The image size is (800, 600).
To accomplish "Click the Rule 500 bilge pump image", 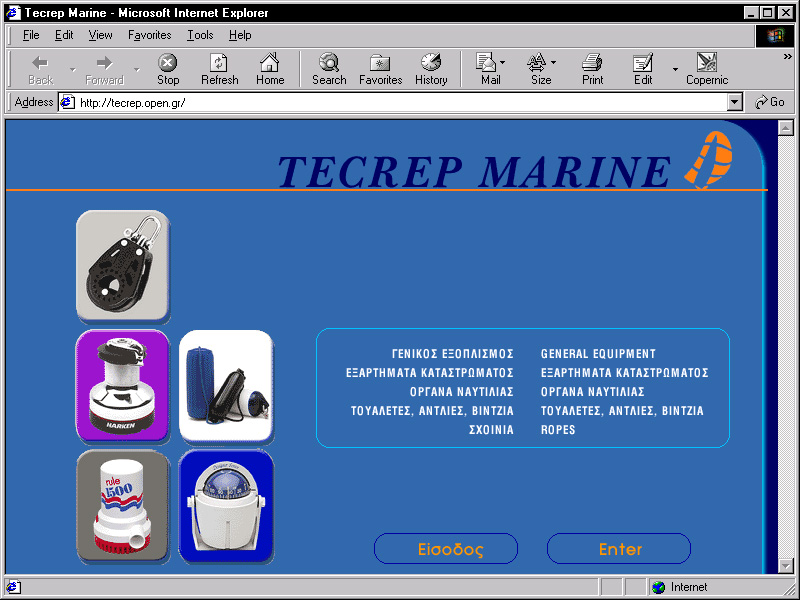I will point(122,506).
